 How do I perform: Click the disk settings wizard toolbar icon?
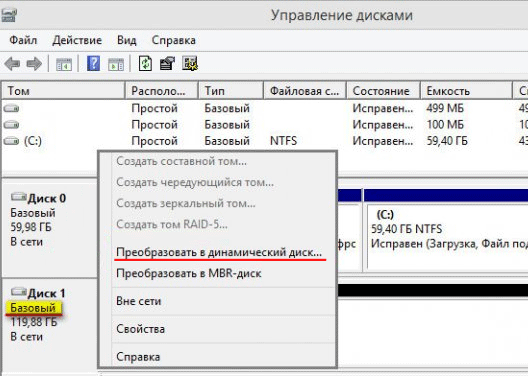[x=190, y=63]
